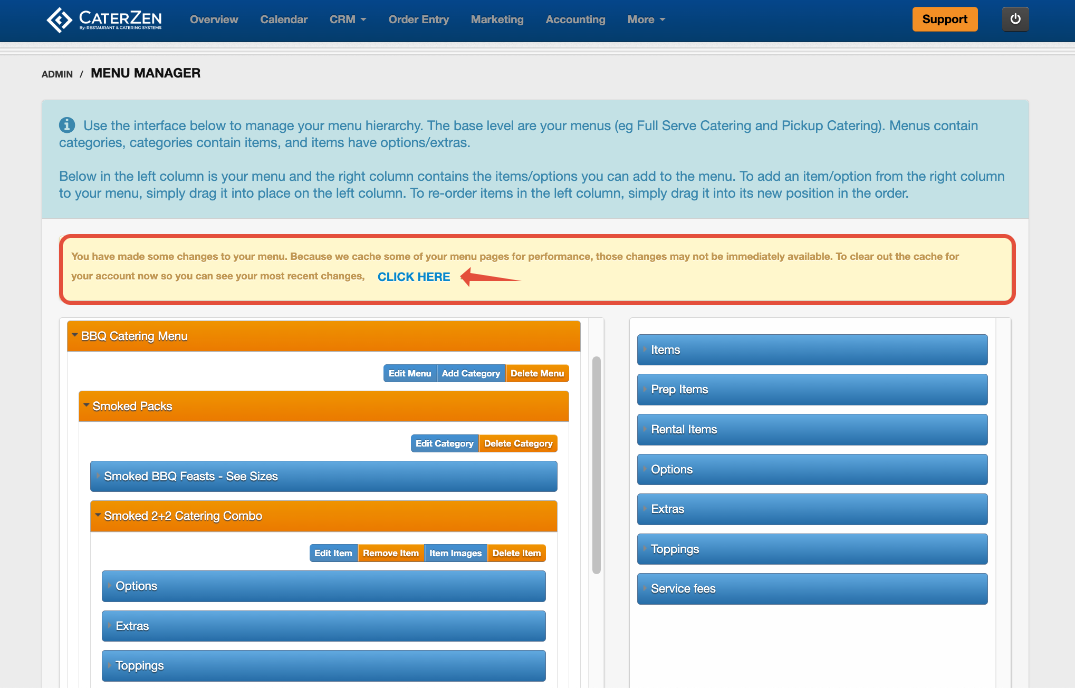Screen dimensions: 1075x688
Task: Click the orange Support button
Action: click(x=945, y=19)
